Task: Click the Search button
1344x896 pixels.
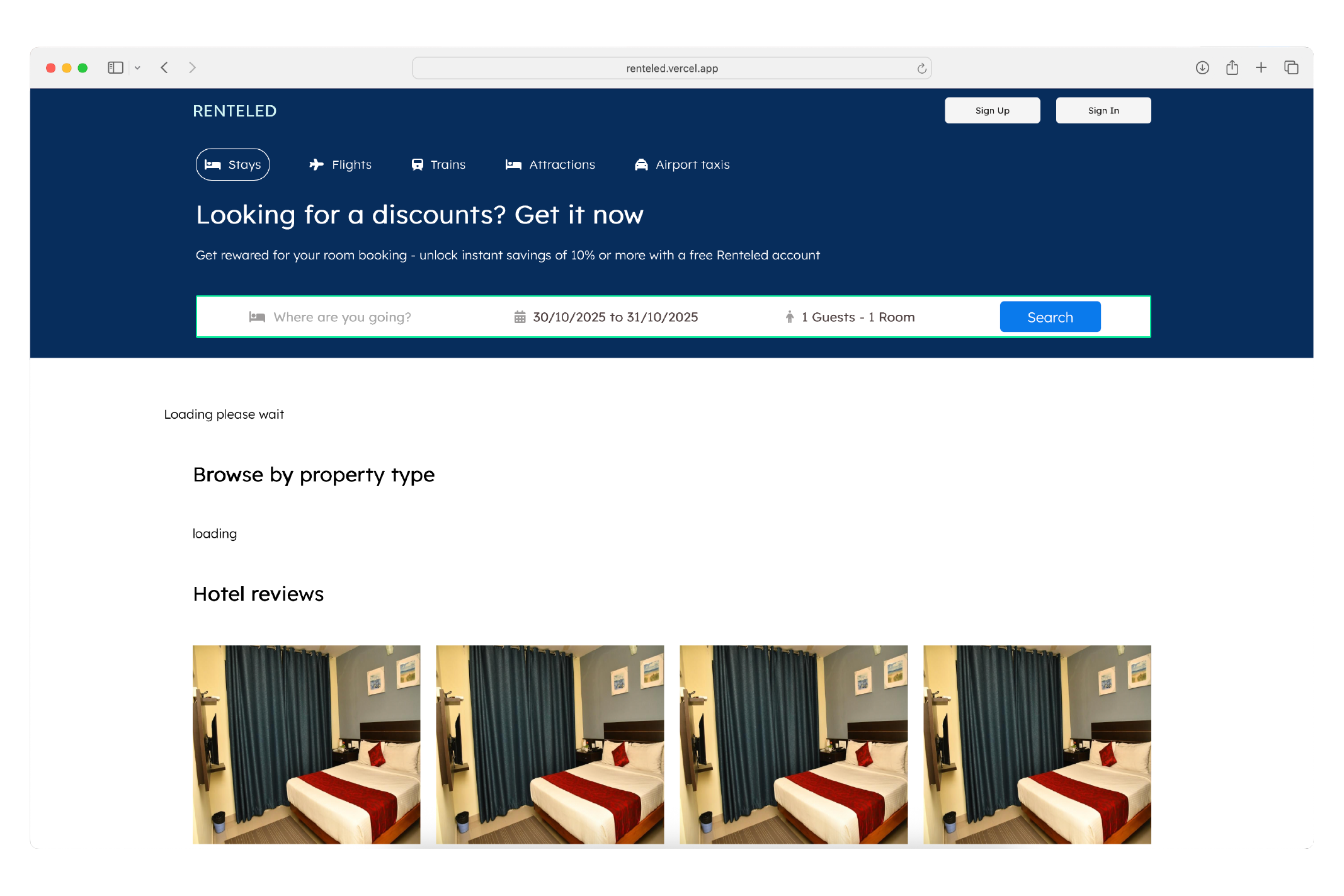Action: [x=1049, y=317]
